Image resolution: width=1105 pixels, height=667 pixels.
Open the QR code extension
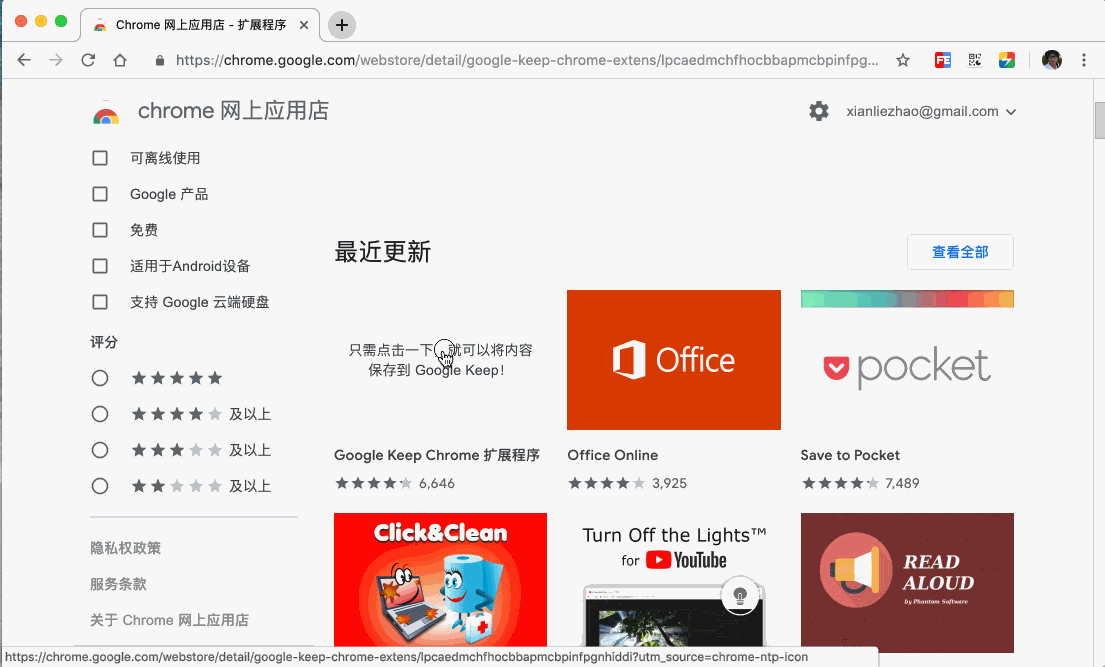(x=975, y=60)
